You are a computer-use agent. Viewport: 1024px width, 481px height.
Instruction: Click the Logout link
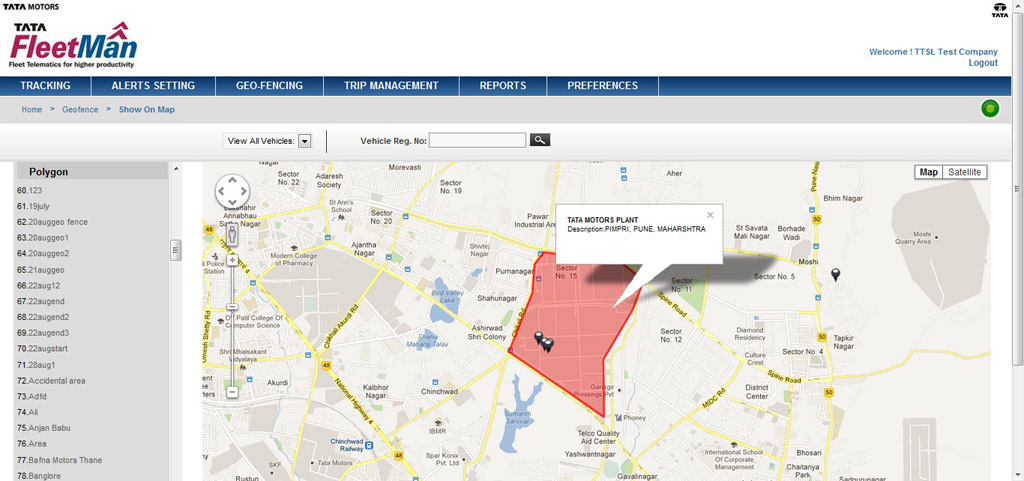pos(983,63)
